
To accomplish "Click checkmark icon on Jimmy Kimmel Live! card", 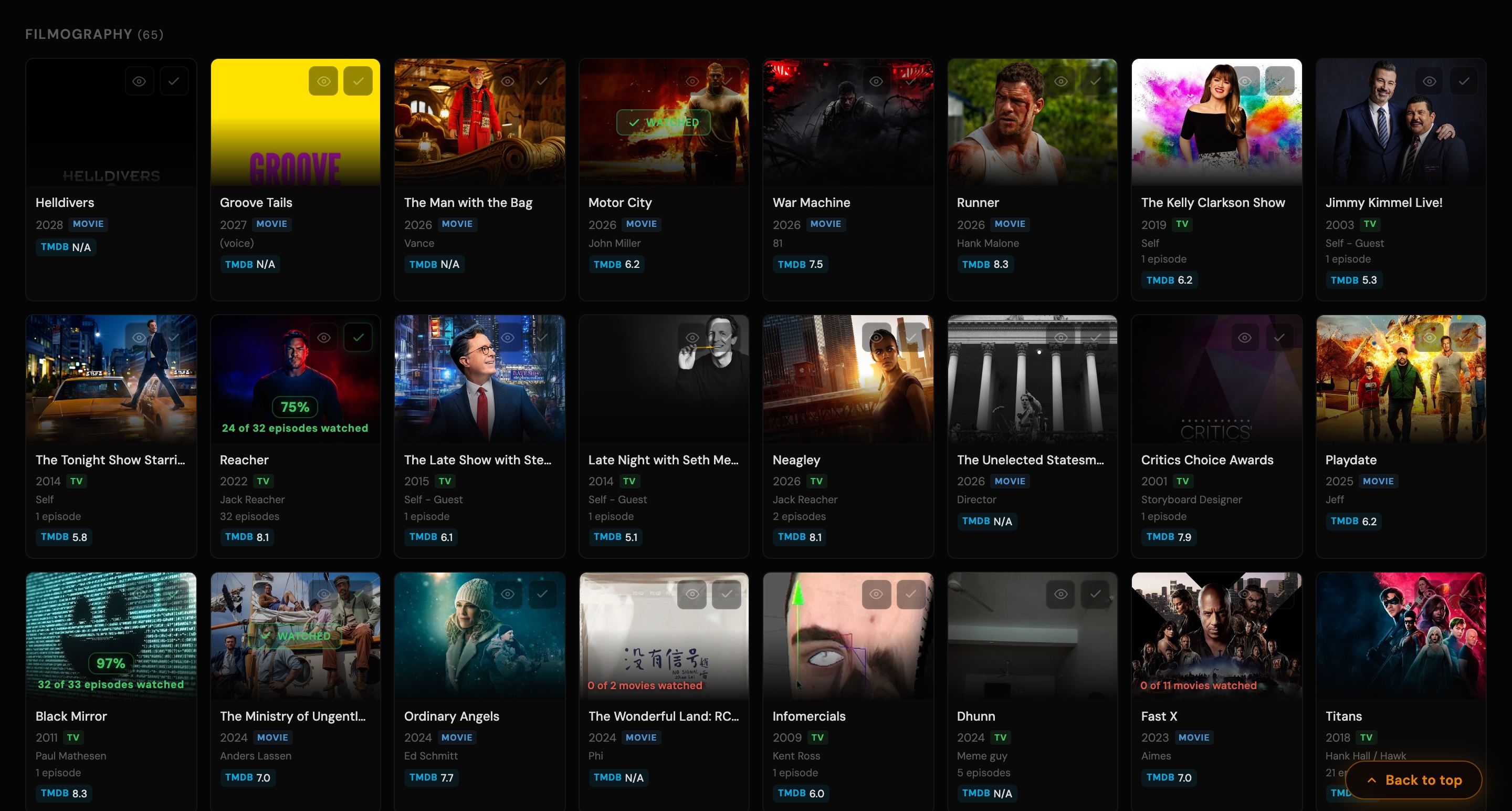I will pos(1464,81).
